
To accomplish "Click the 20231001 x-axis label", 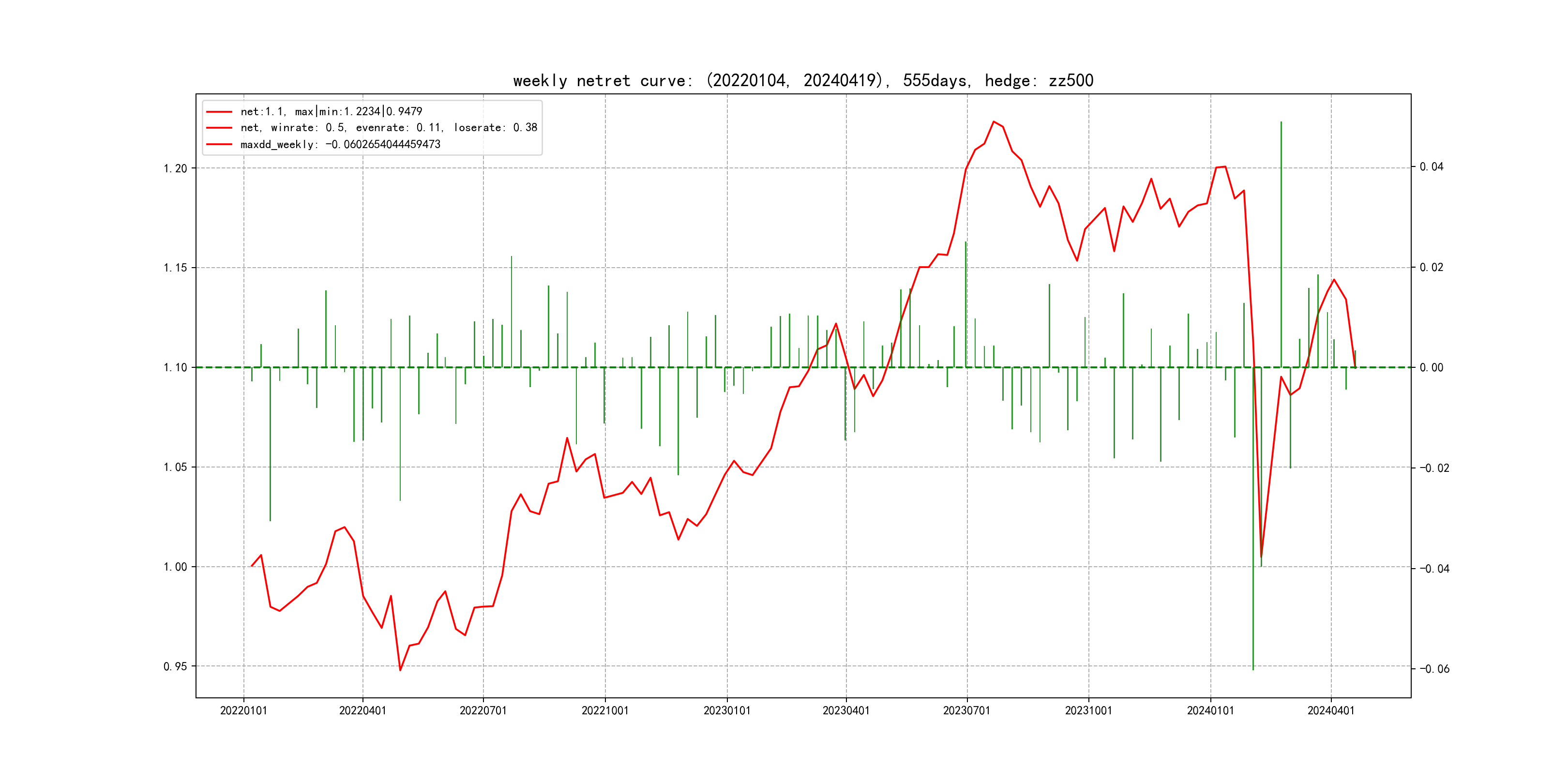I will click(x=1088, y=710).
